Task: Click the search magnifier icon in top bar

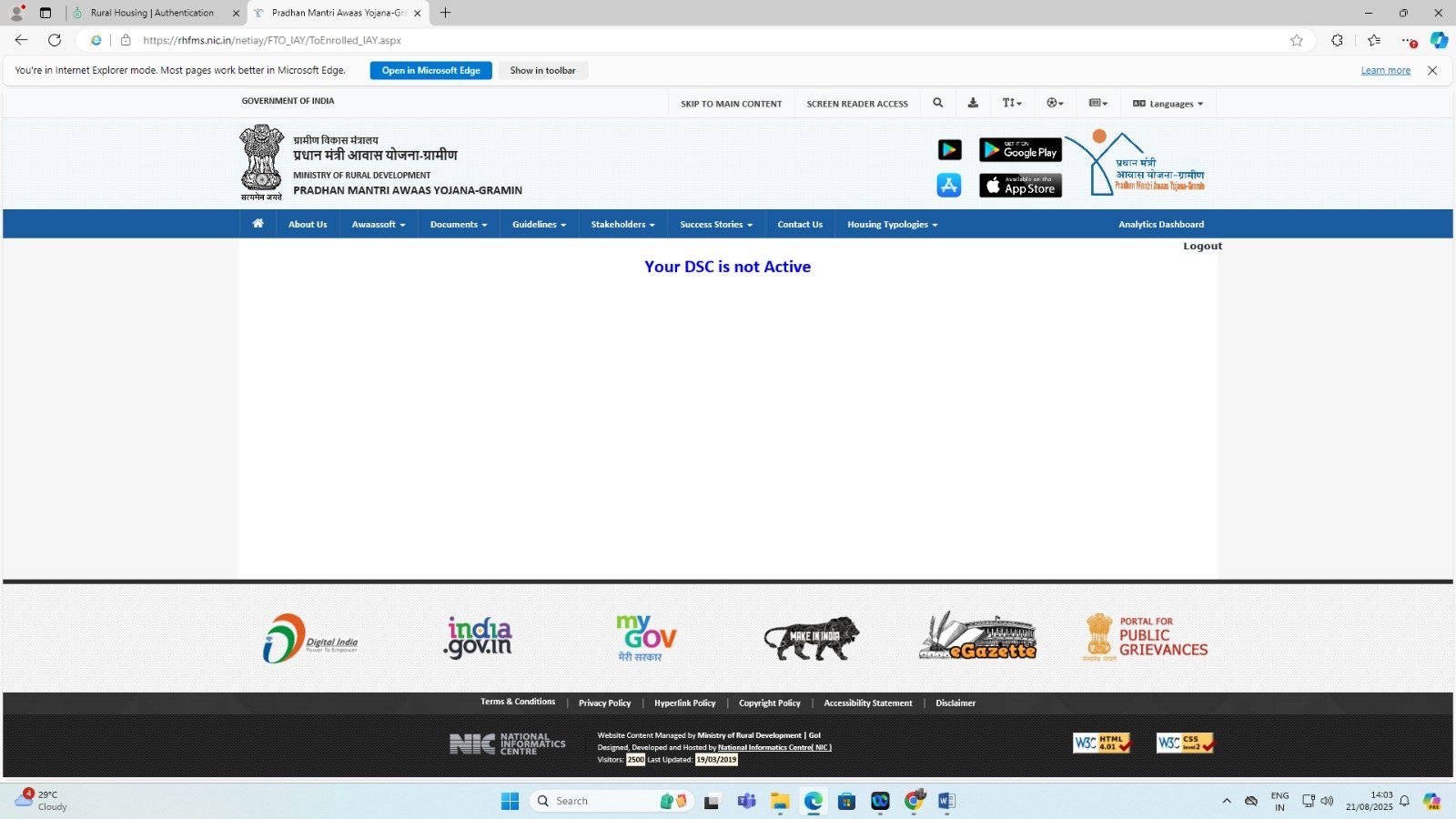Action: coord(937,104)
